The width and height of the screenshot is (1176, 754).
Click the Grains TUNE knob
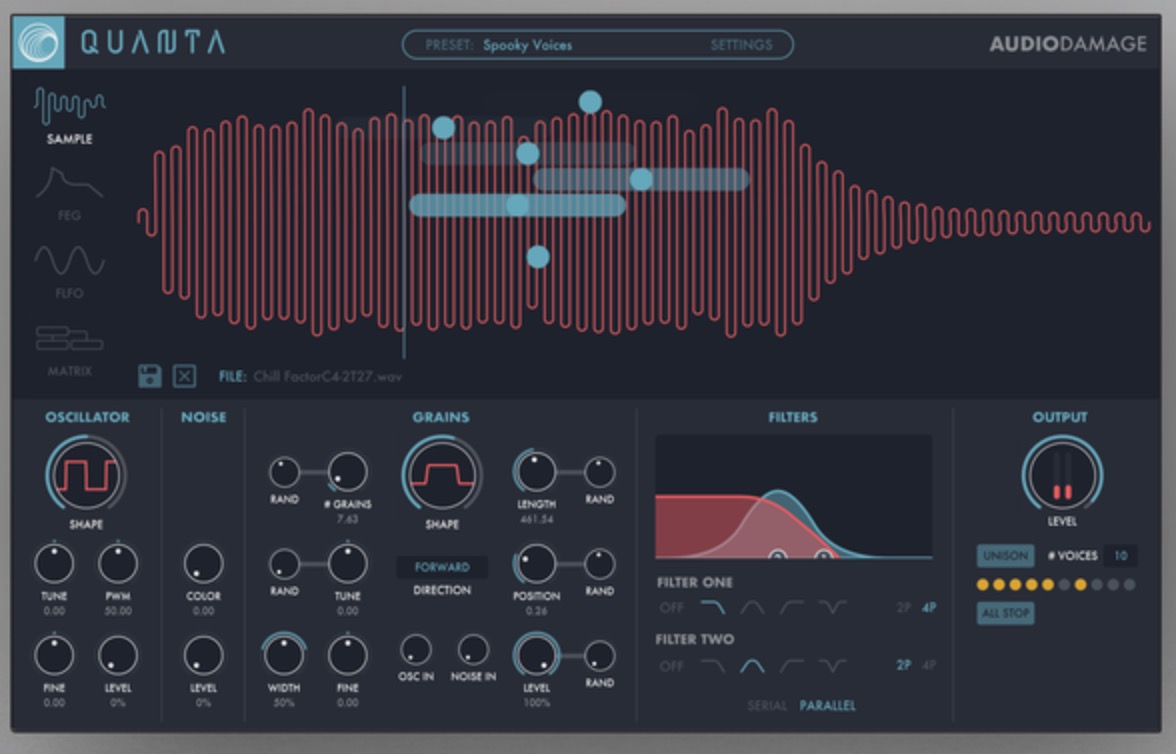[x=347, y=564]
